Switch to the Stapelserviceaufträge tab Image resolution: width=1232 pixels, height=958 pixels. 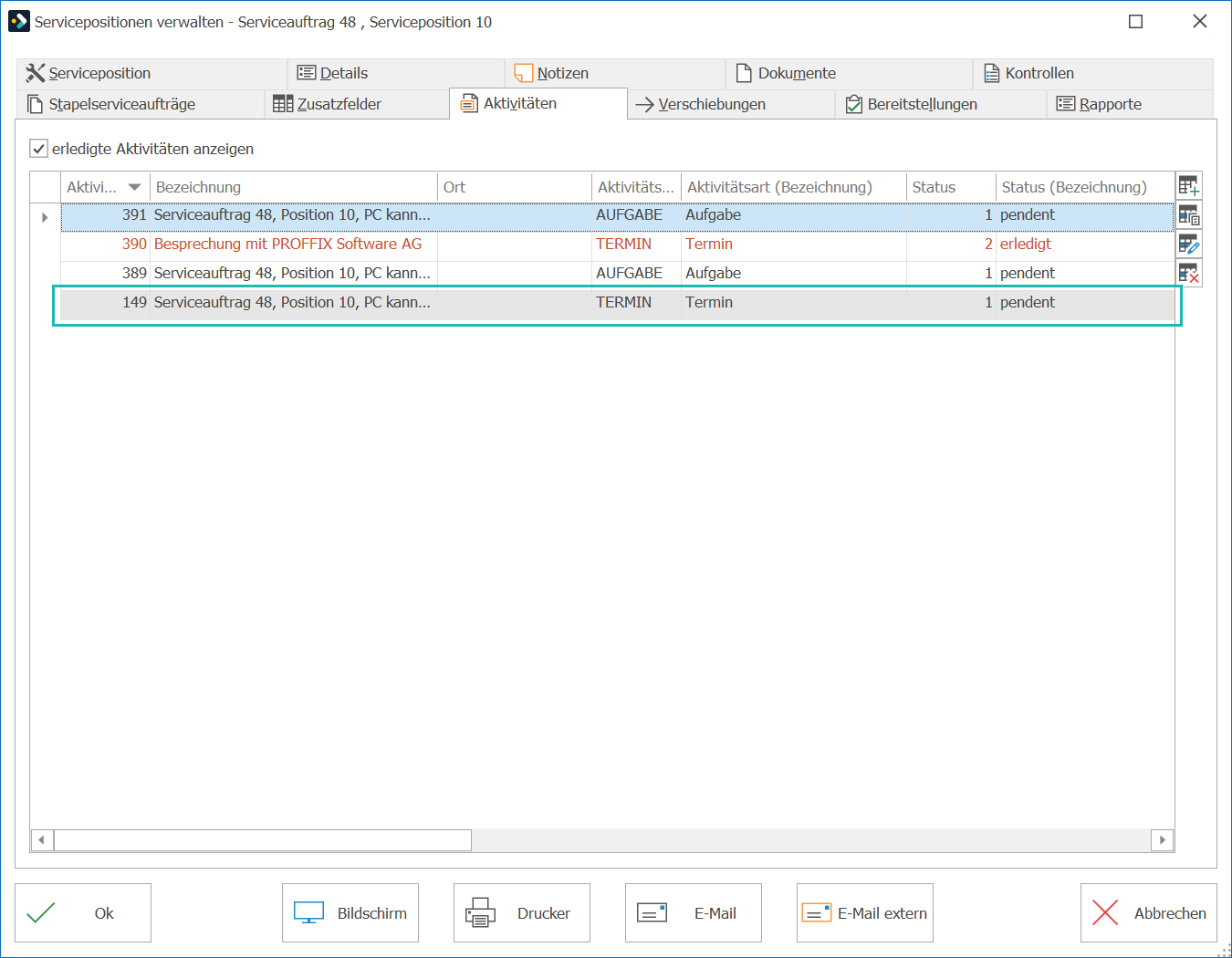[x=141, y=104]
